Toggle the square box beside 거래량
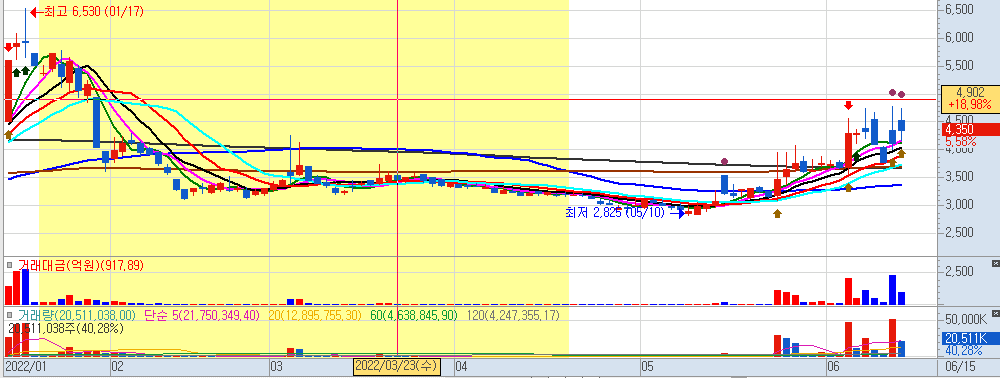Image resolution: width=1000 pixels, height=378 pixels. point(10,315)
